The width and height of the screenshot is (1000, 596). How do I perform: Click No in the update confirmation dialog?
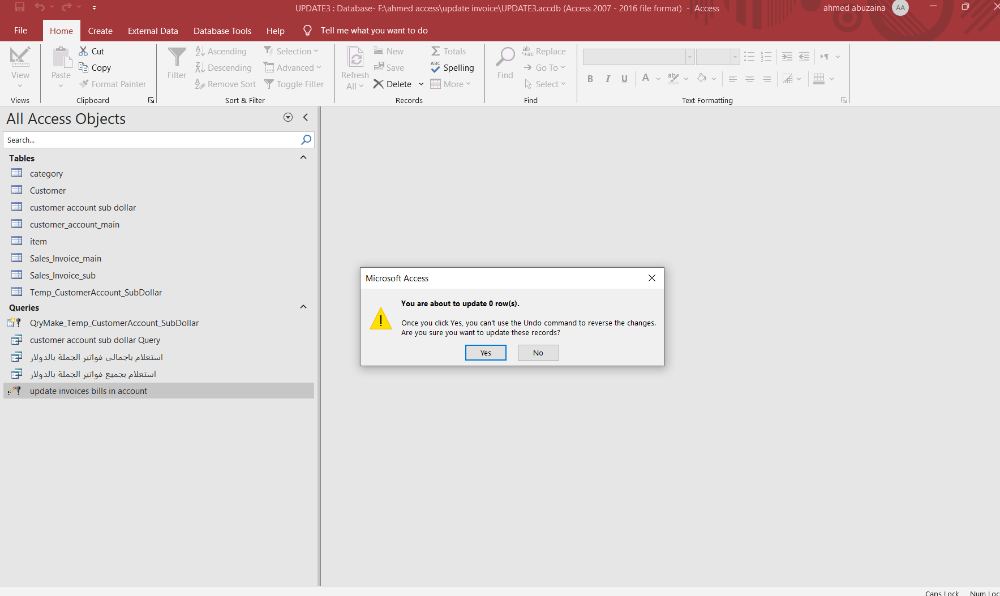pyautogui.click(x=538, y=353)
